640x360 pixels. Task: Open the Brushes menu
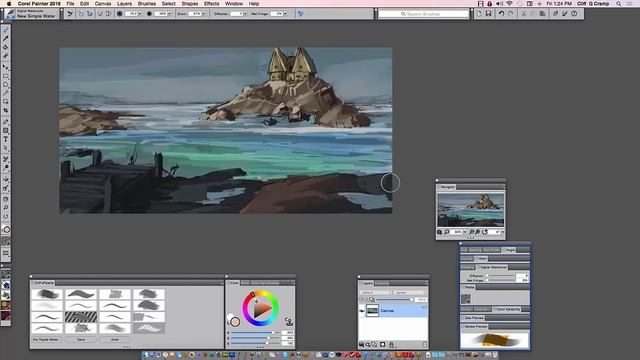tap(147, 3)
